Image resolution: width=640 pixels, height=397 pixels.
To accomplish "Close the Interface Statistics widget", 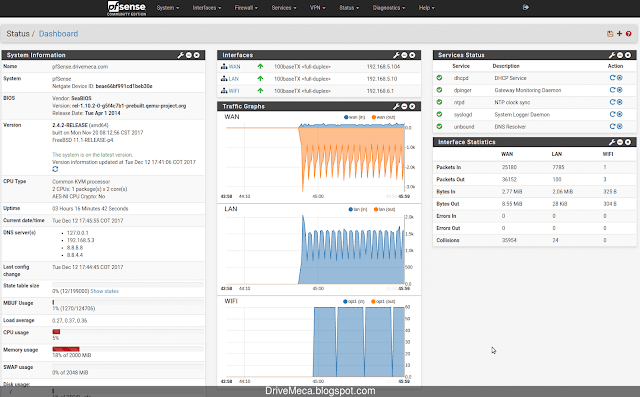I will [628, 142].
